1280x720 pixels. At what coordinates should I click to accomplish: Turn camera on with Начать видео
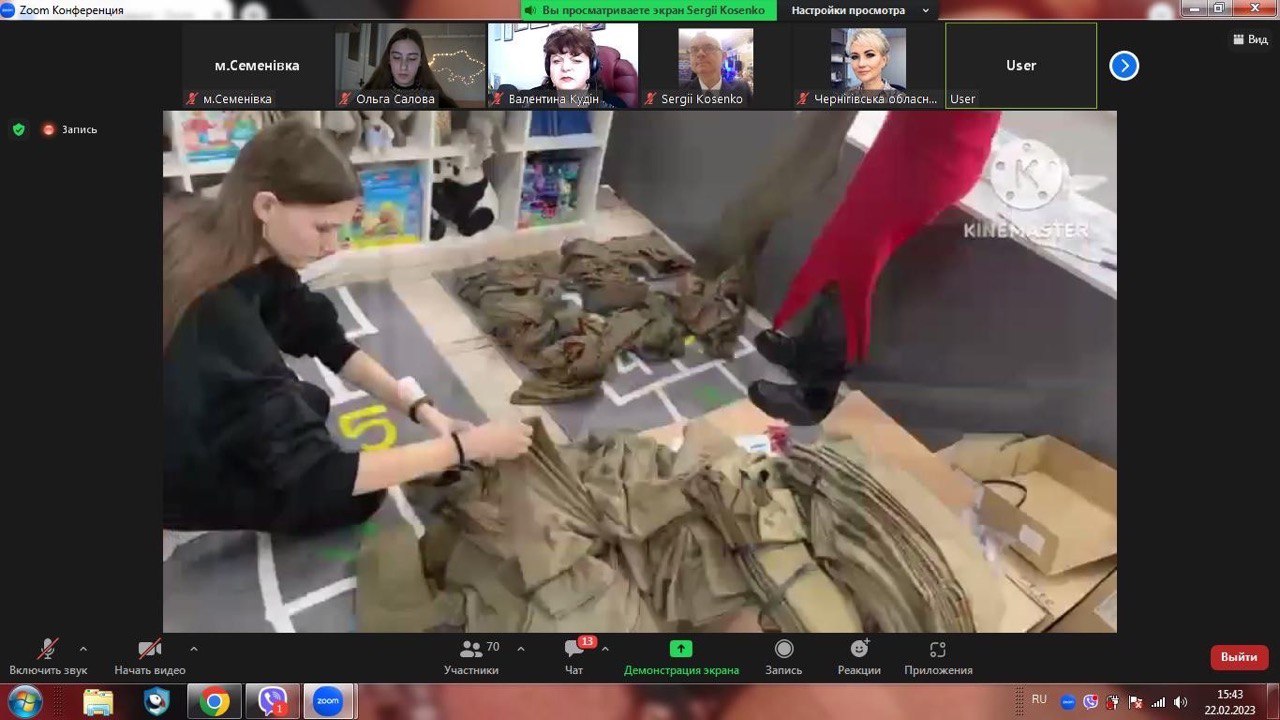tap(150, 658)
